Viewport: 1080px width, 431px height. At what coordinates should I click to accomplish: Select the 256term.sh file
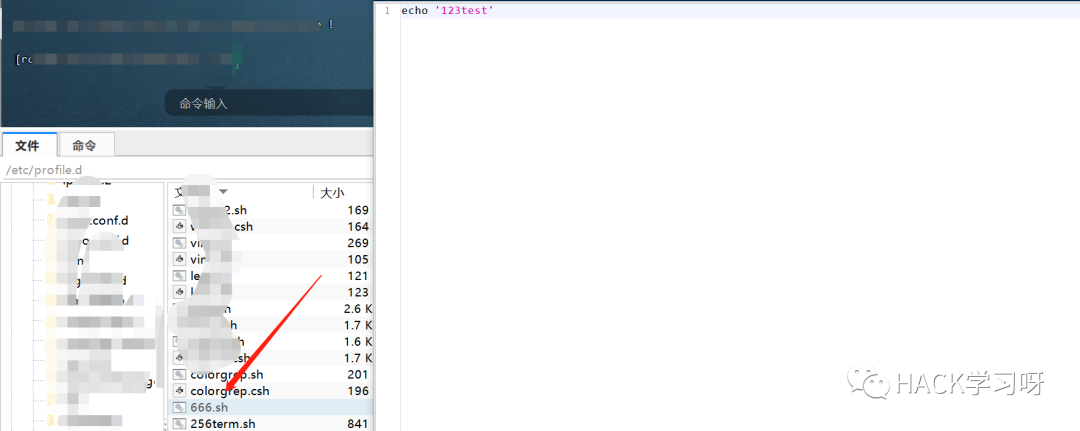point(222,424)
